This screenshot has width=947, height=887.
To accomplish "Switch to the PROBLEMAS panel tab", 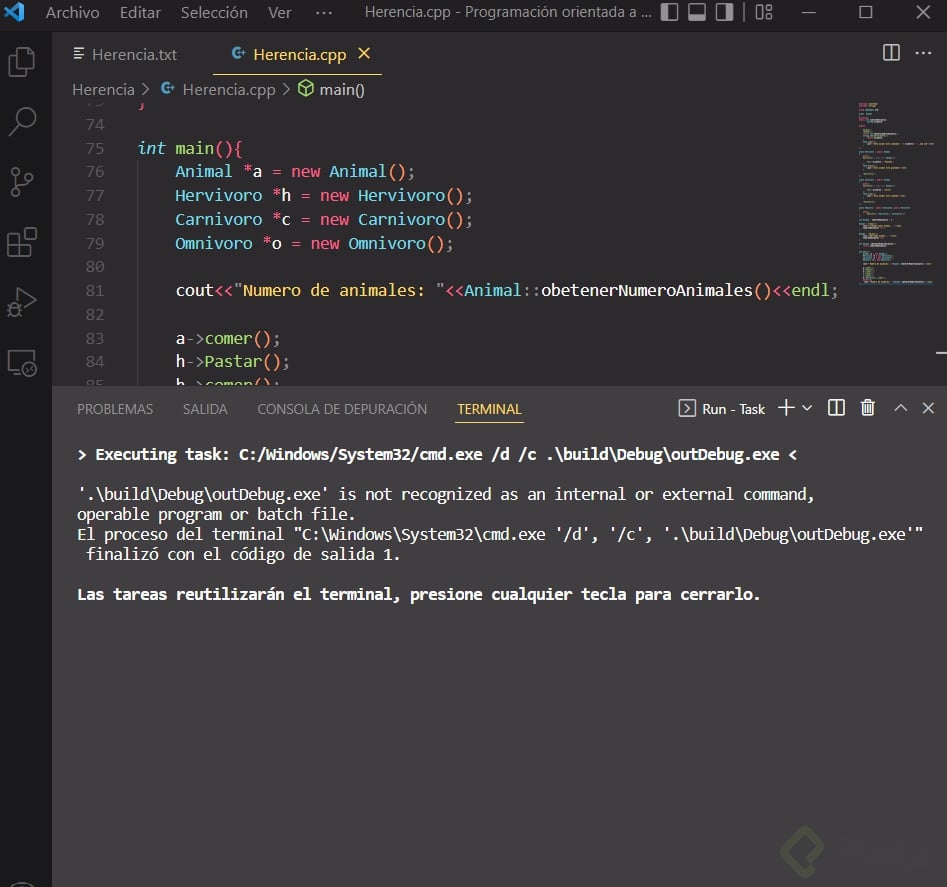I will pyautogui.click(x=115, y=409).
